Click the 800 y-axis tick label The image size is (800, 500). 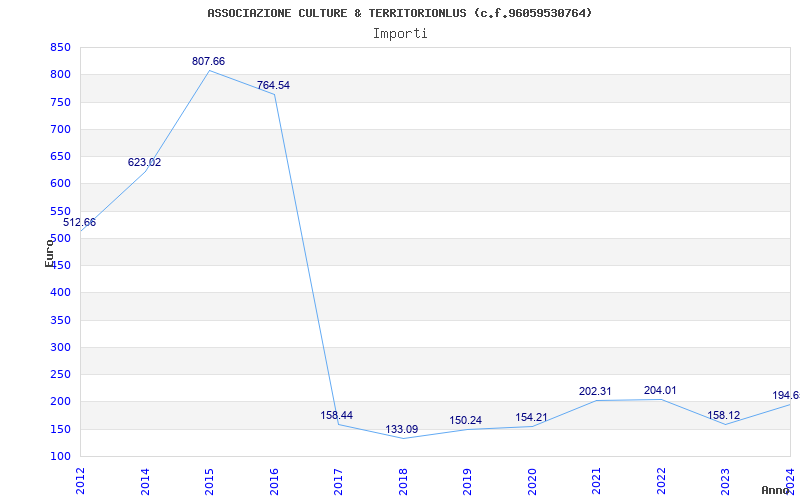60,74
